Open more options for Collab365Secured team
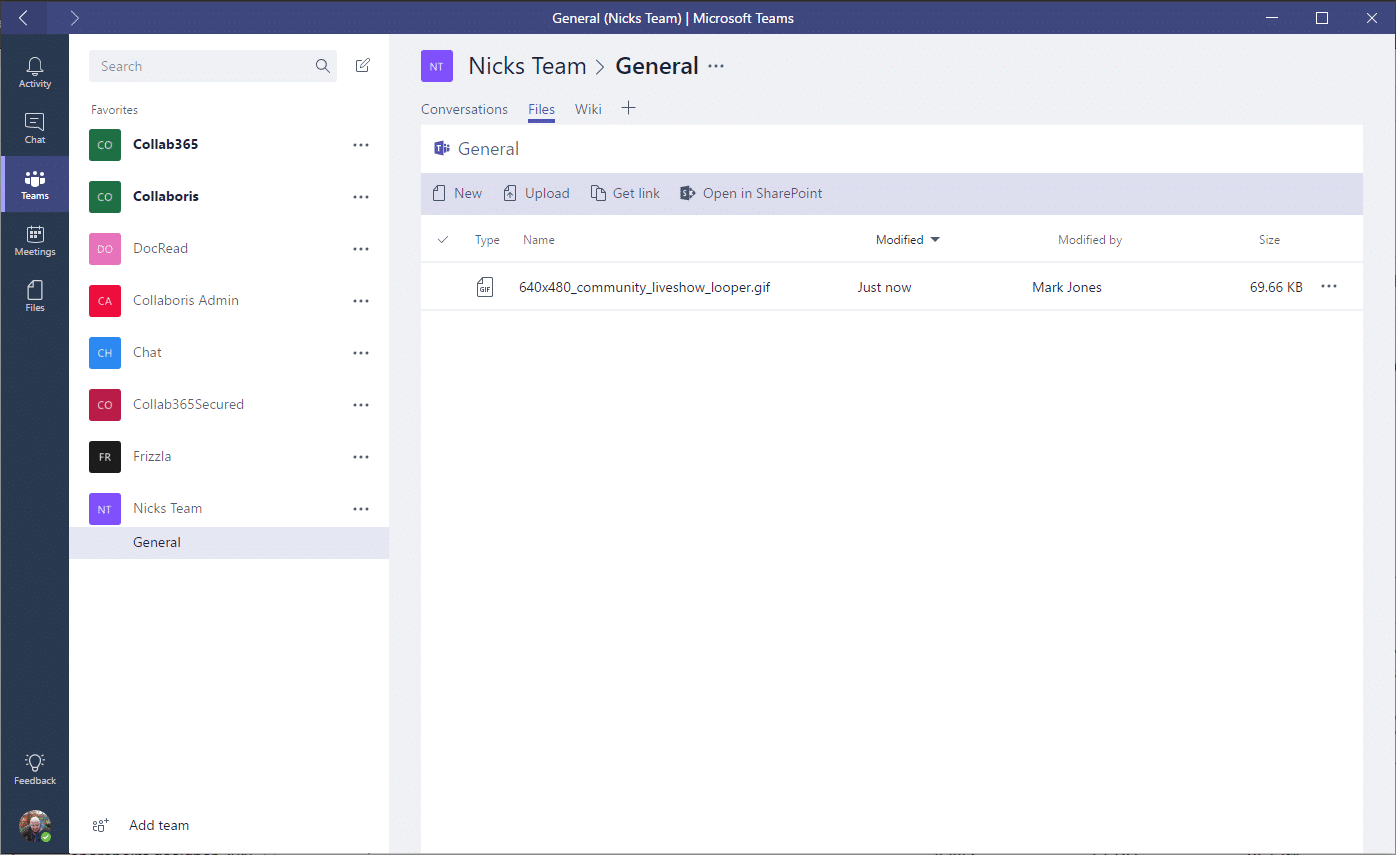Viewport: 1396px width, 855px height. [x=361, y=405]
